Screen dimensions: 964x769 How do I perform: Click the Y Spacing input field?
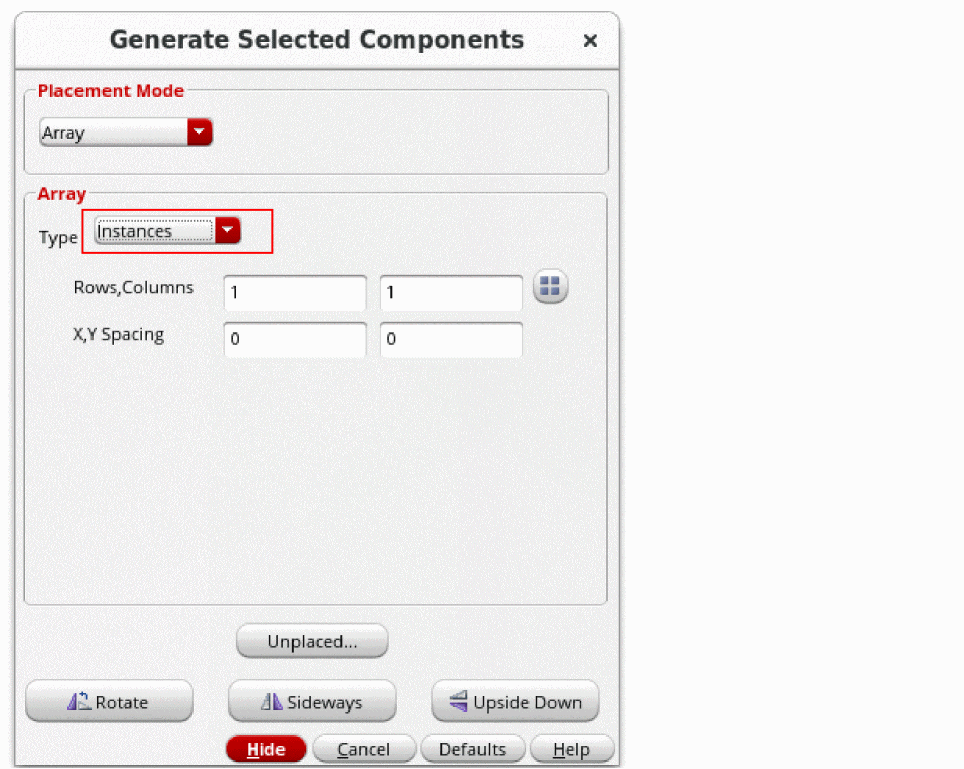tap(451, 339)
